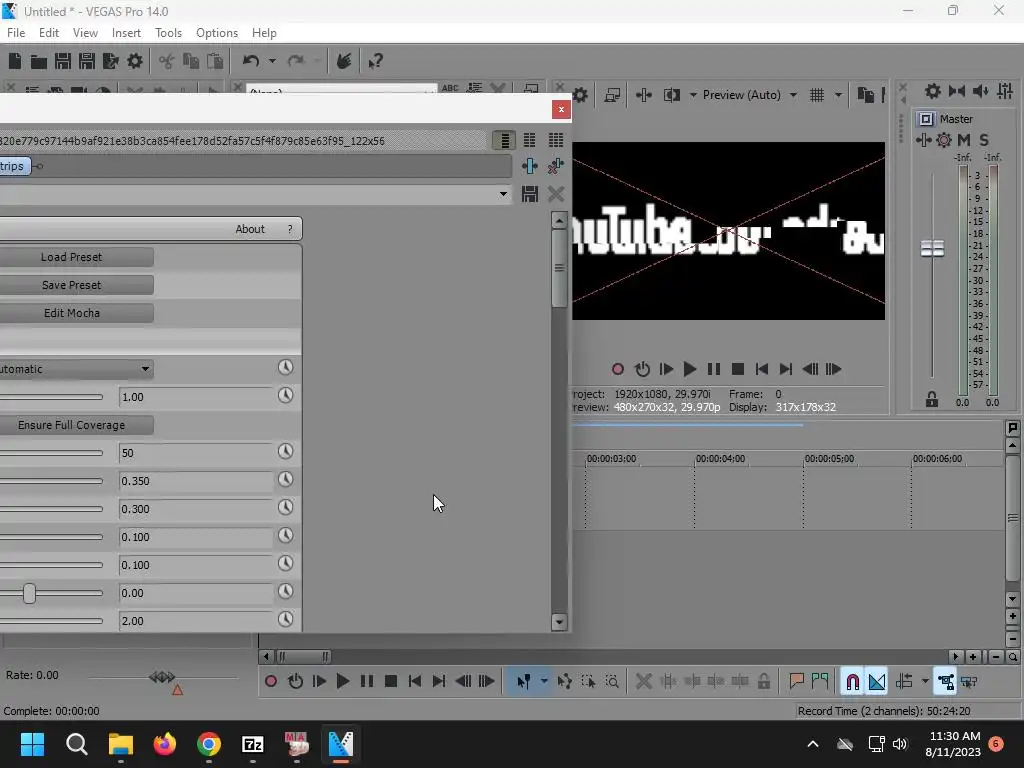Toggle animation clock next to the 50 value
The height and width of the screenshot is (768, 1024).
(x=285, y=451)
